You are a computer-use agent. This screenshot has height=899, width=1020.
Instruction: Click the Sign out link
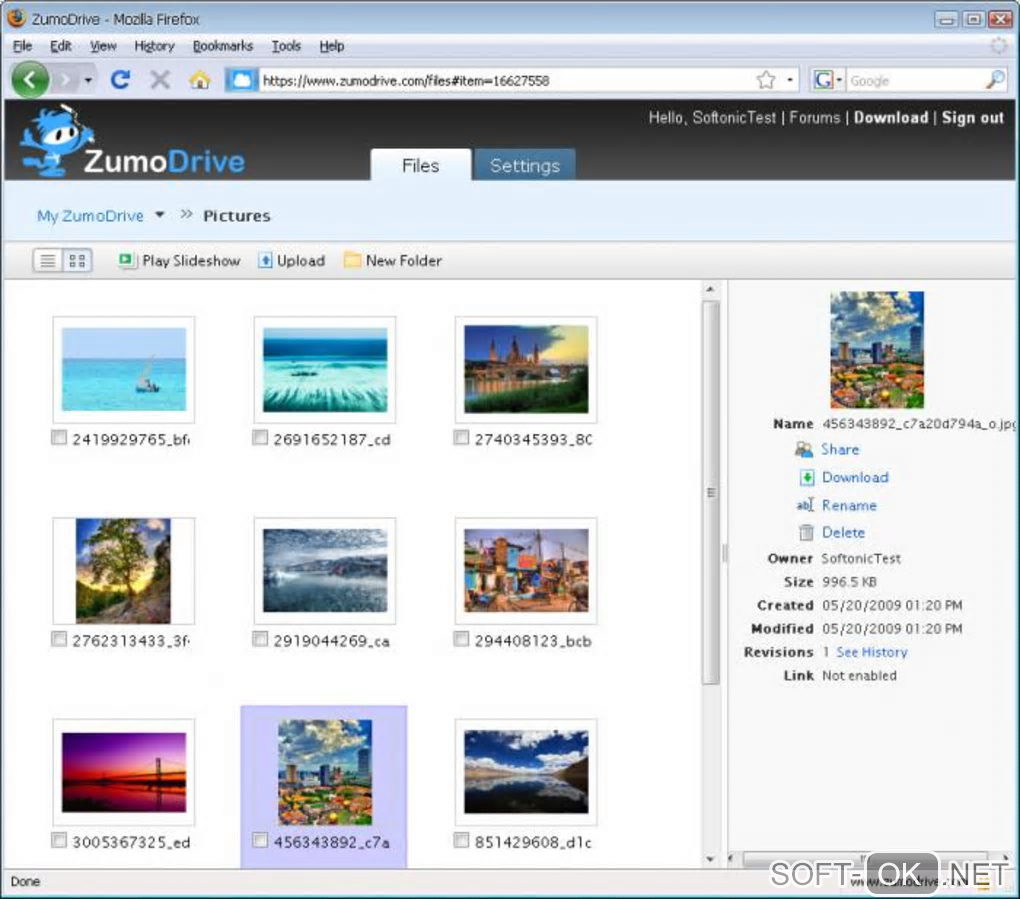coord(973,118)
